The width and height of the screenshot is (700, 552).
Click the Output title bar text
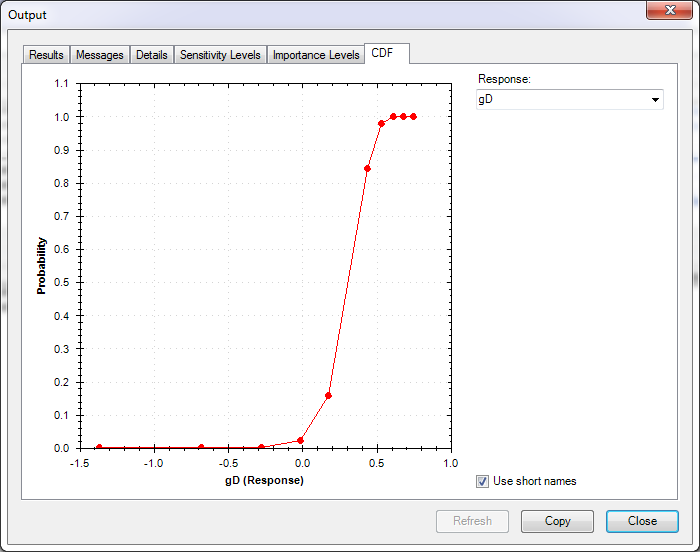[27, 15]
